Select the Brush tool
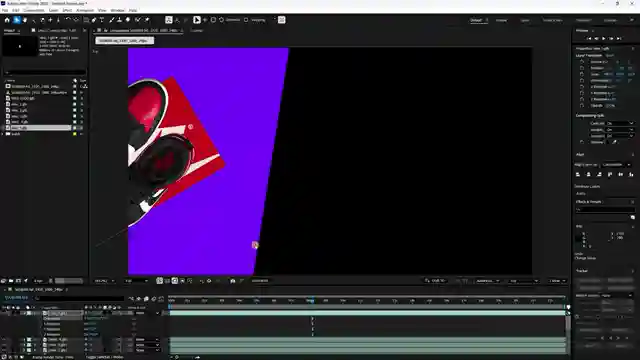This screenshot has width=640, height=360. tap(111, 20)
